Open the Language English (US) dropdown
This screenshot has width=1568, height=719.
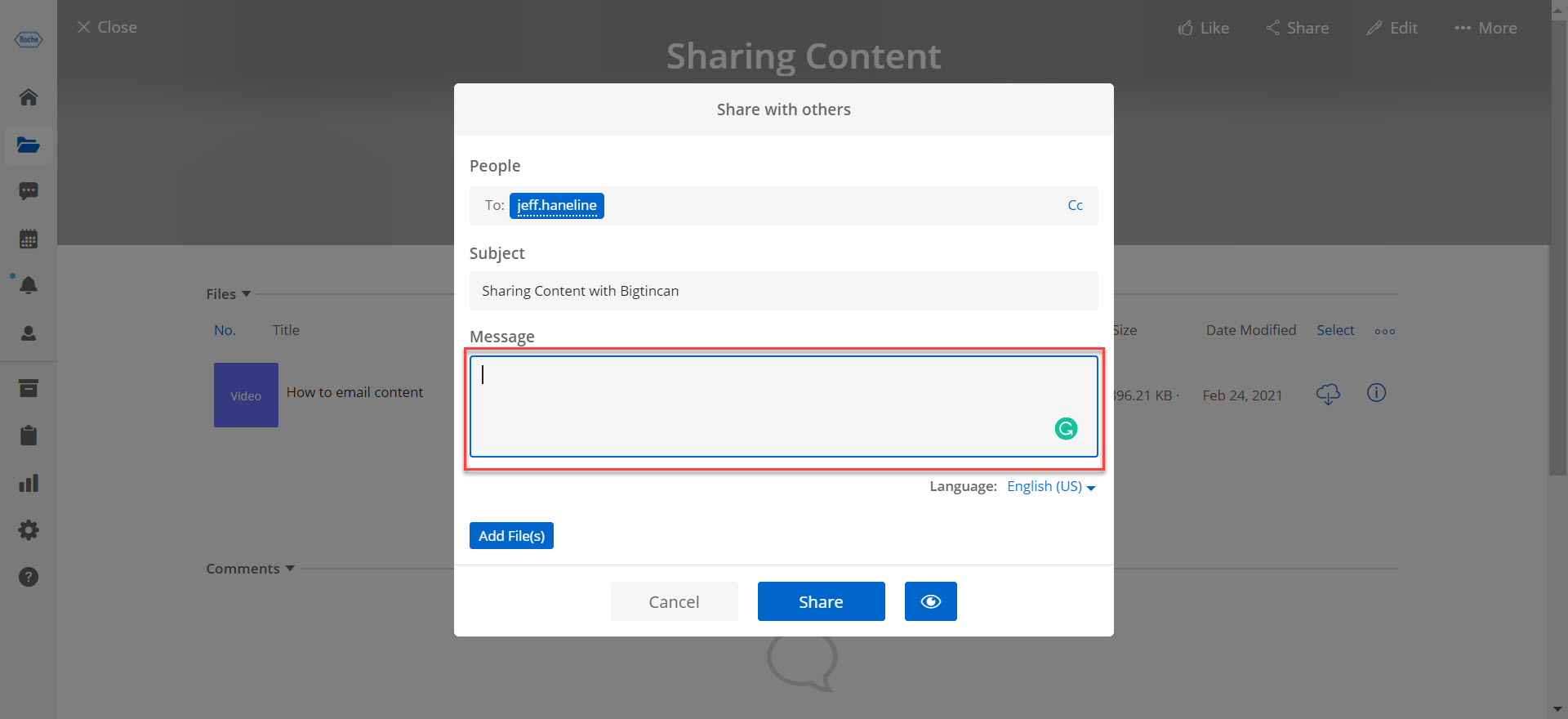click(x=1051, y=486)
